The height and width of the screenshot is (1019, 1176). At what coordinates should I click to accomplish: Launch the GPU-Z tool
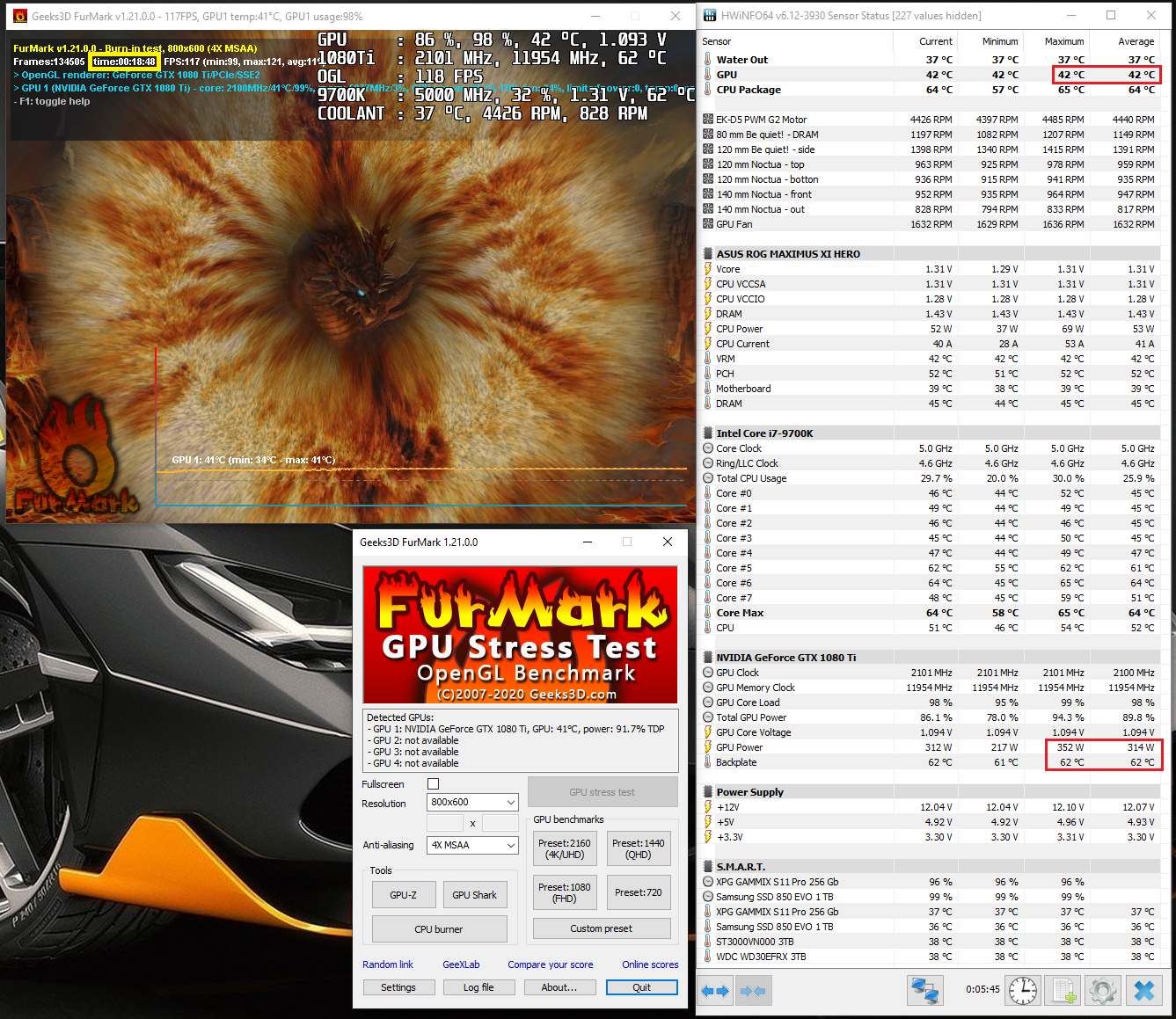tap(404, 895)
